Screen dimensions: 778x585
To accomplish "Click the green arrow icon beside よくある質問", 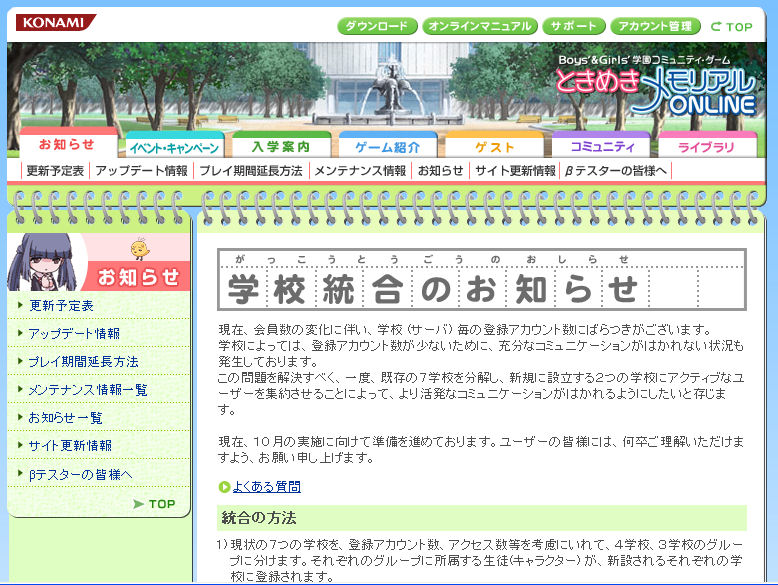I will [224, 487].
